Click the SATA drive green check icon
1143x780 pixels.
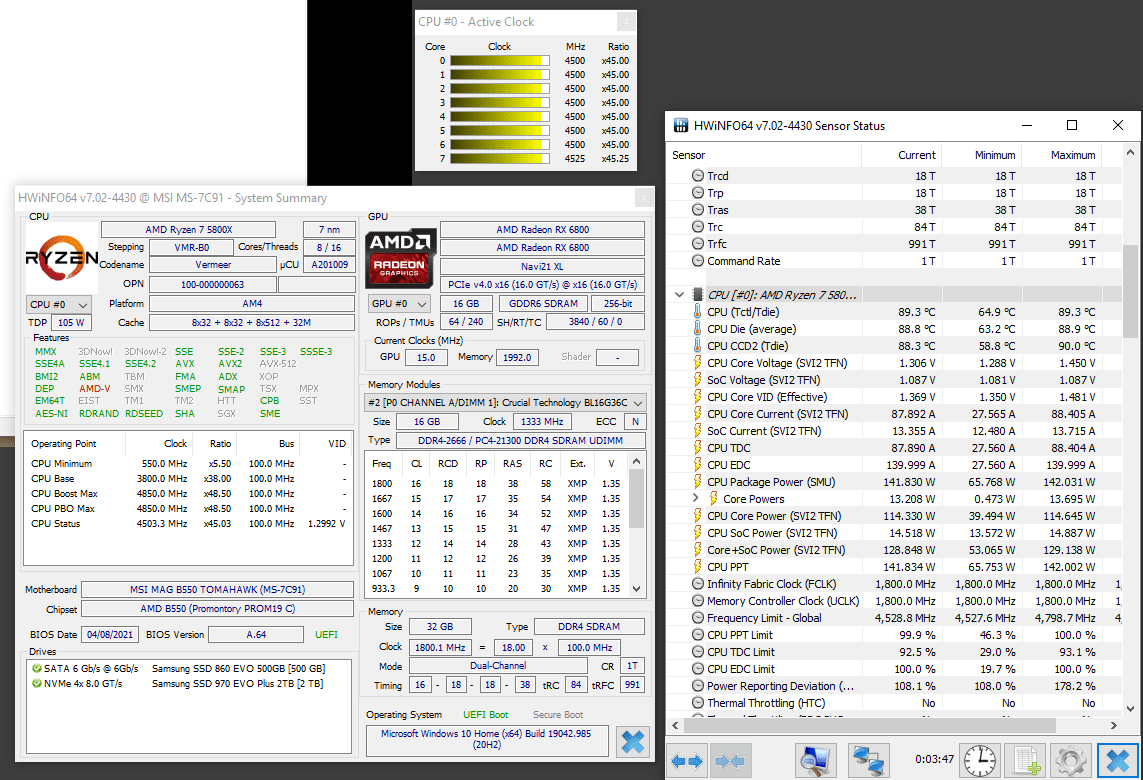point(36,668)
